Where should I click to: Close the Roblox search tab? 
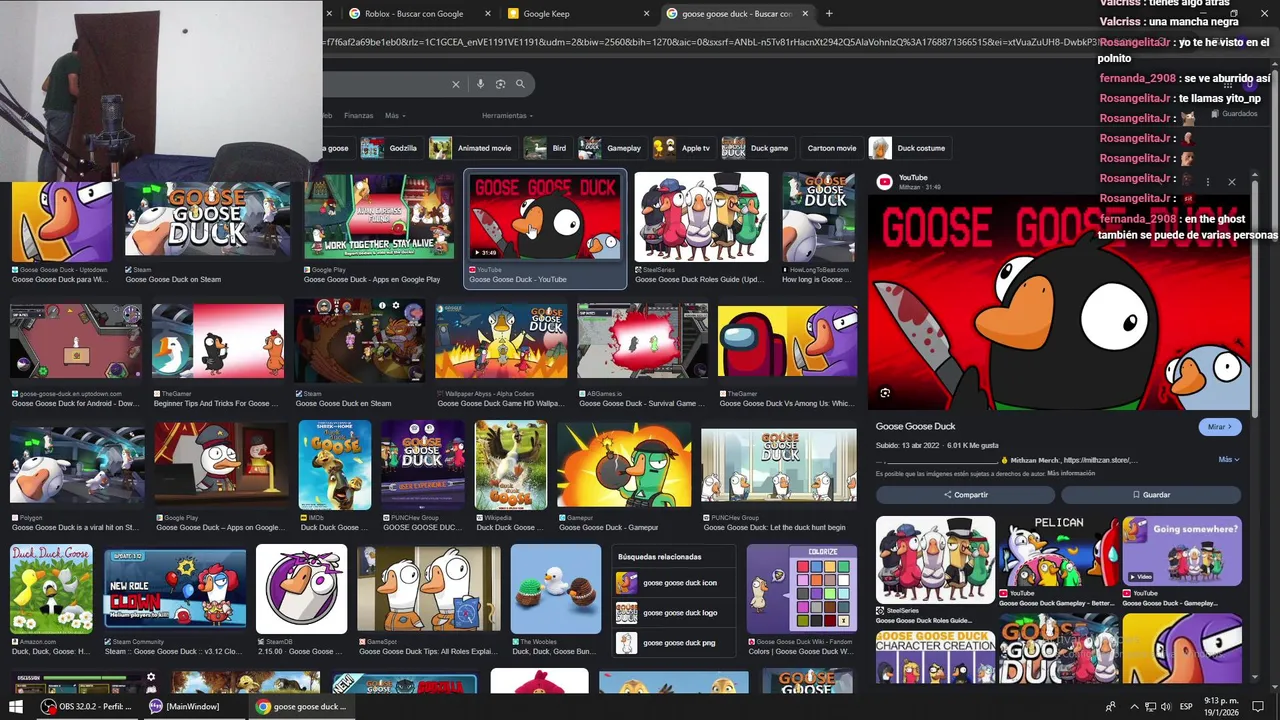click(488, 14)
